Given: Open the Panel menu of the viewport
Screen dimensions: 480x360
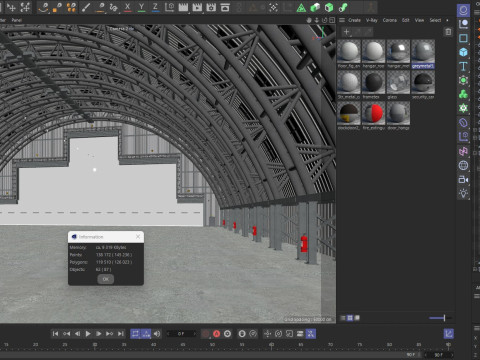Looking at the screenshot, I should point(17,20).
